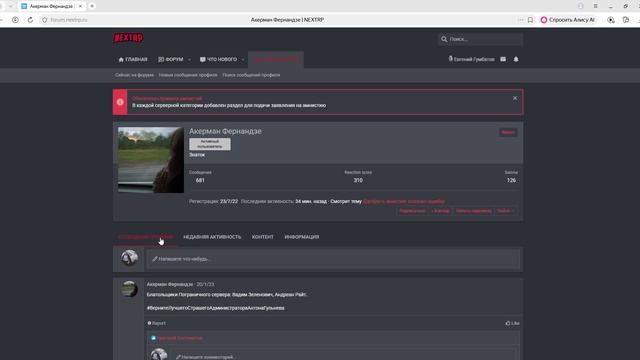Click the Баллы value 126
Image resolution: width=640 pixels, height=360 pixels.
point(511,180)
